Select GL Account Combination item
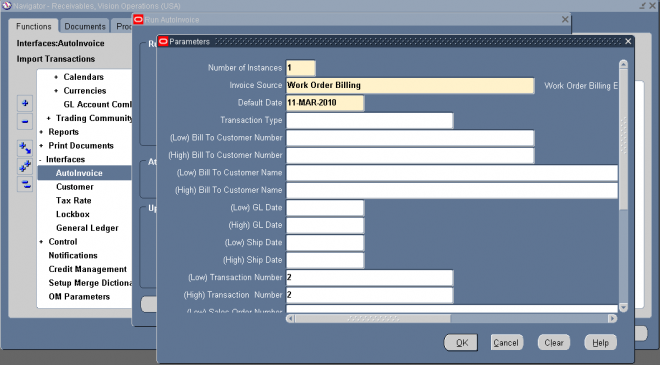This screenshot has height=365, width=660. (97, 104)
